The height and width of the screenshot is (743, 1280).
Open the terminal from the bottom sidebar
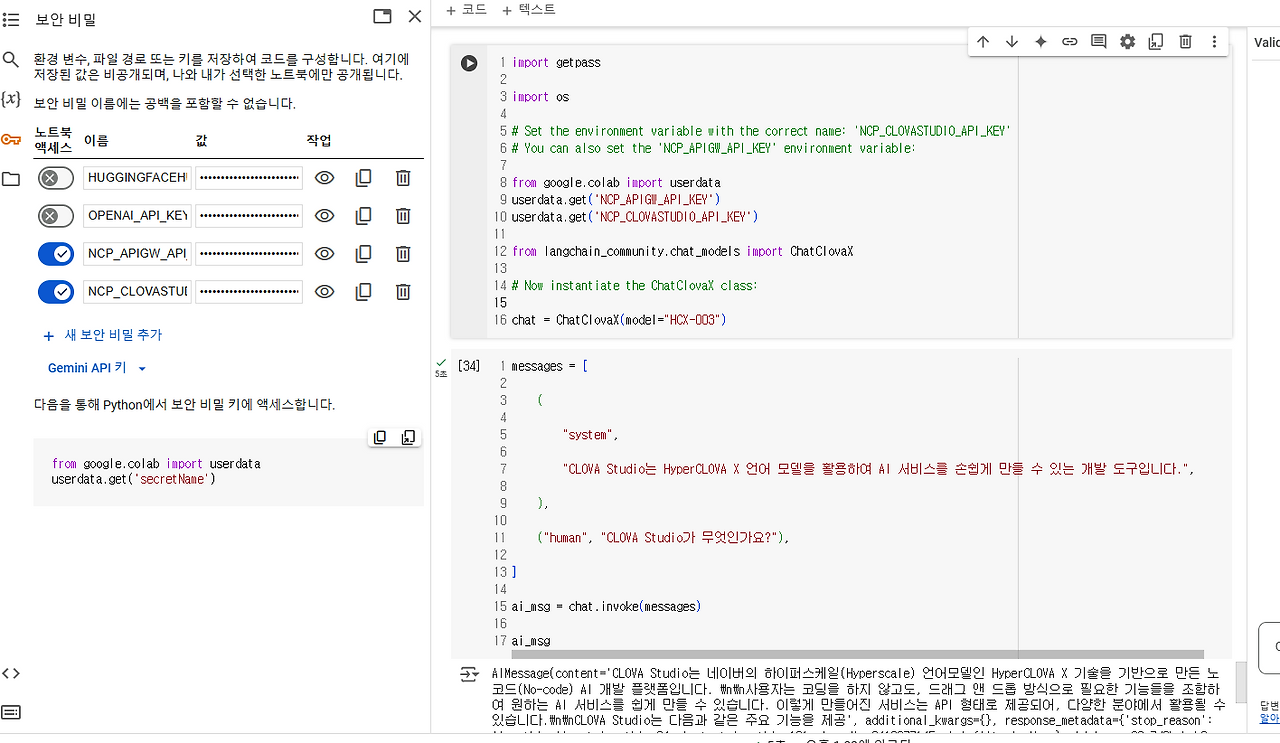(11, 712)
